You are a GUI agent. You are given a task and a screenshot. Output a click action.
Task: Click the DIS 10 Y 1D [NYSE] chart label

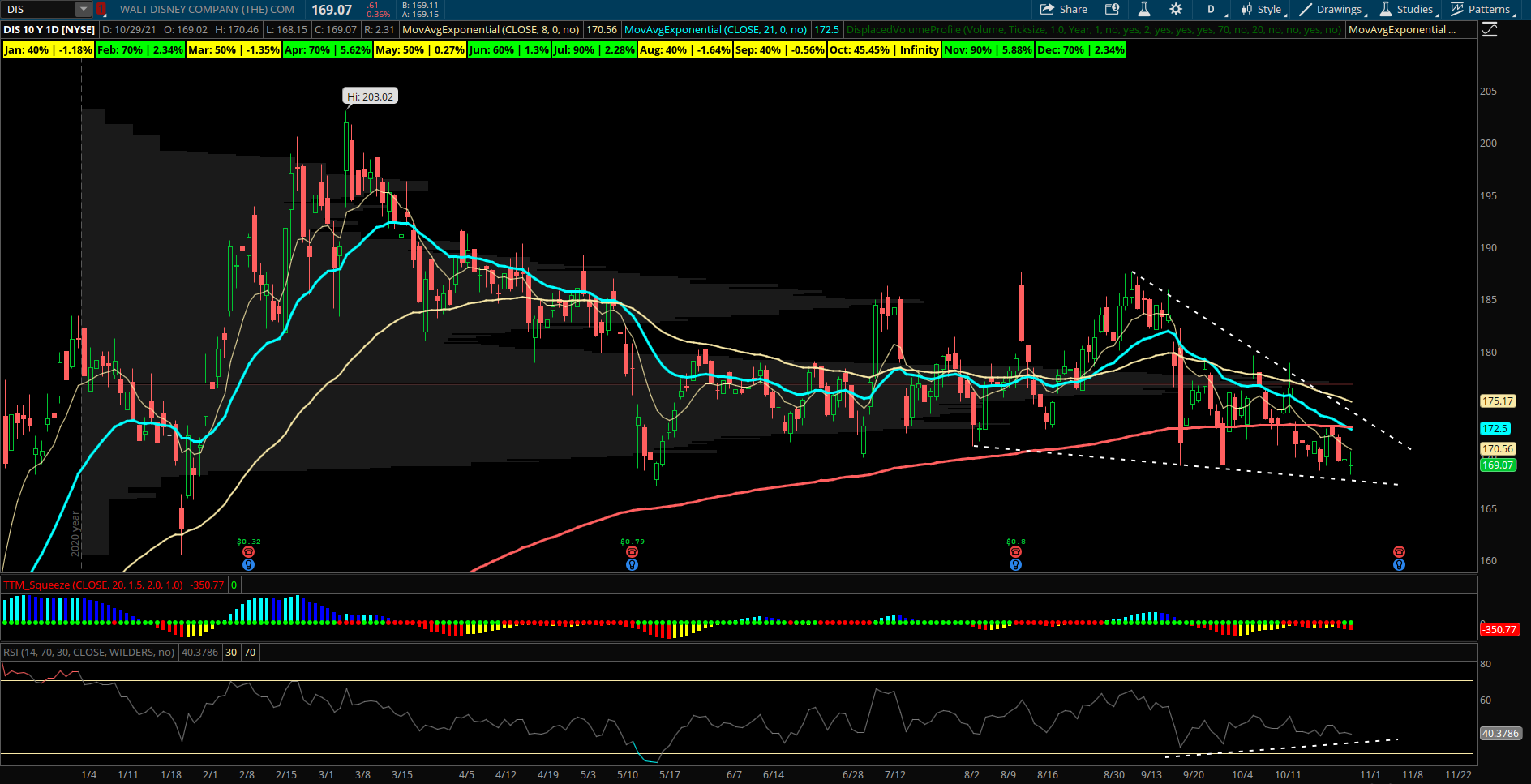point(49,29)
